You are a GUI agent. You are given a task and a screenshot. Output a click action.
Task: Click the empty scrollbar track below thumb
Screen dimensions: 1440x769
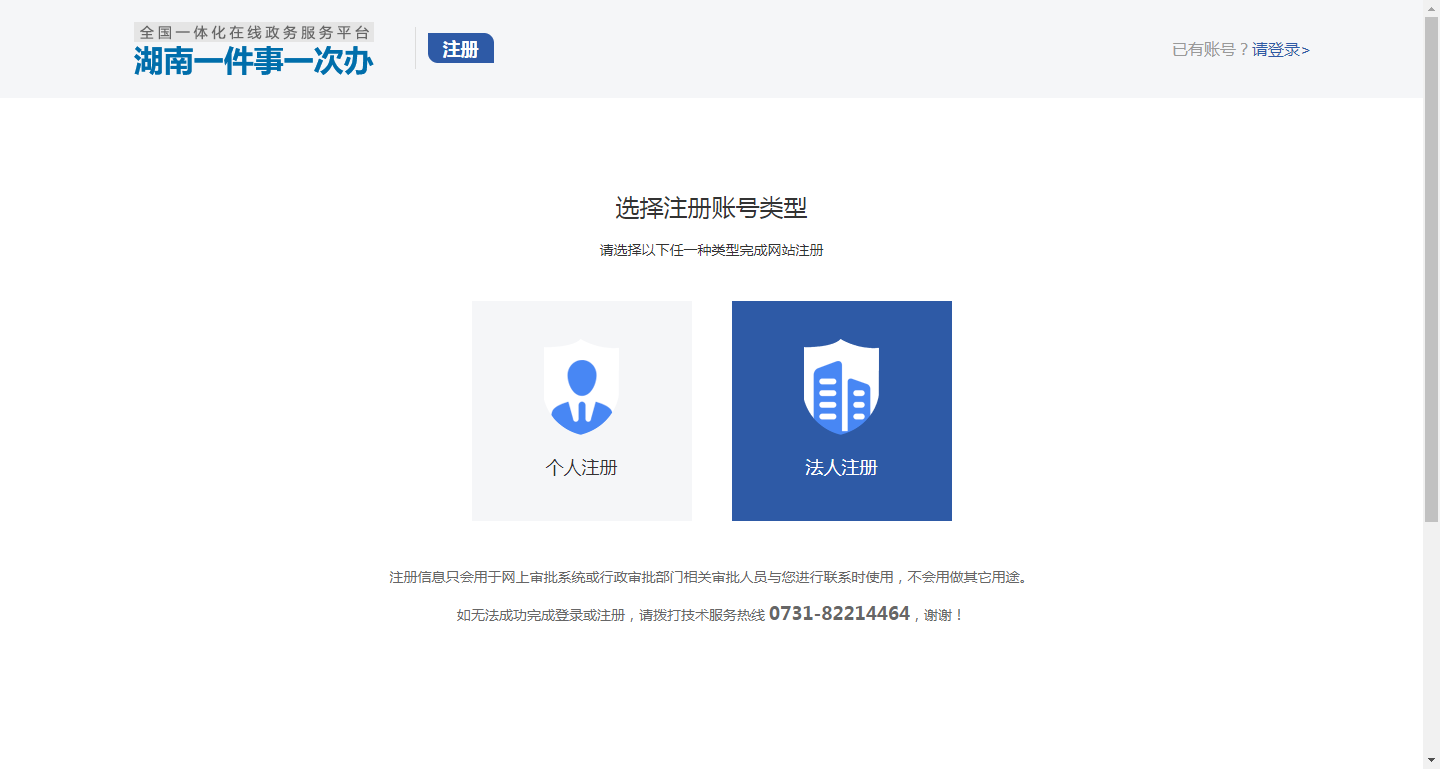[x=1431, y=640]
